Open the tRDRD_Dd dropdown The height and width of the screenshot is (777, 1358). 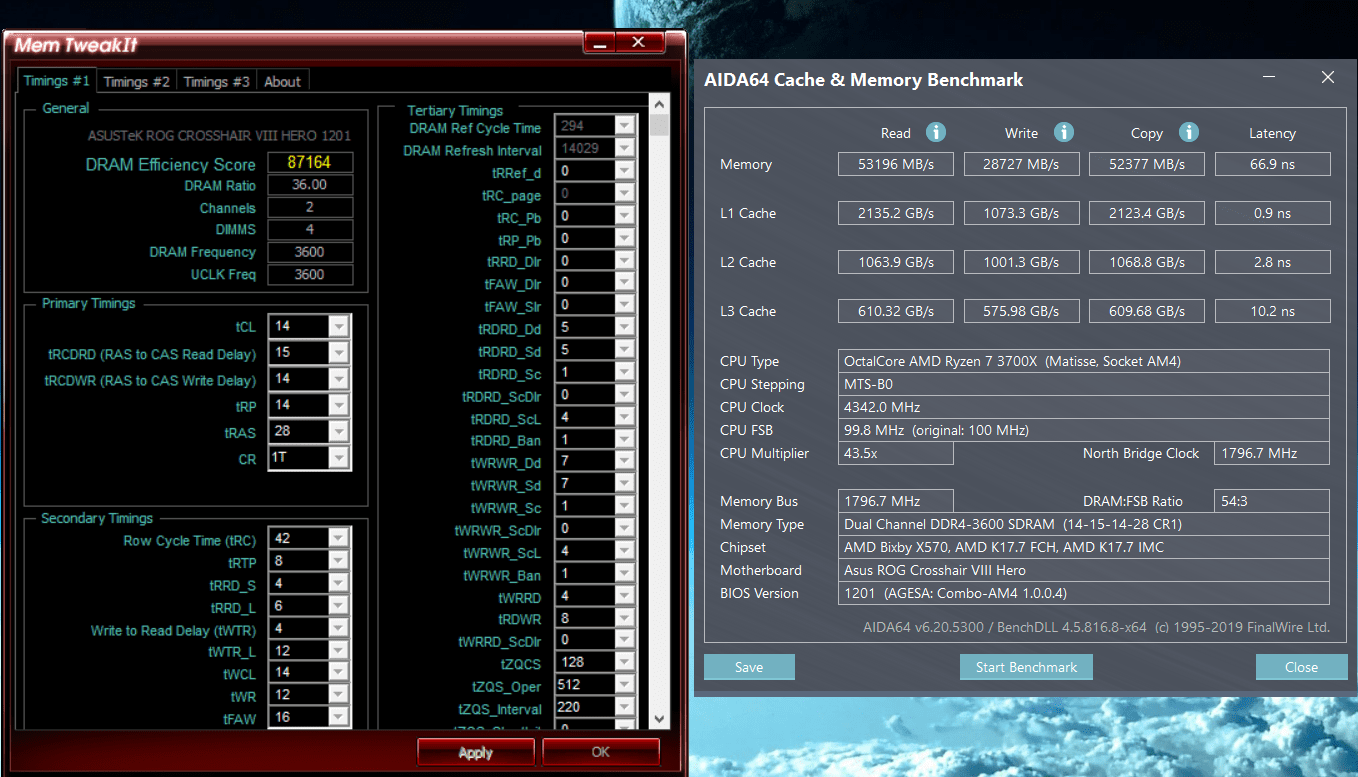point(625,327)
